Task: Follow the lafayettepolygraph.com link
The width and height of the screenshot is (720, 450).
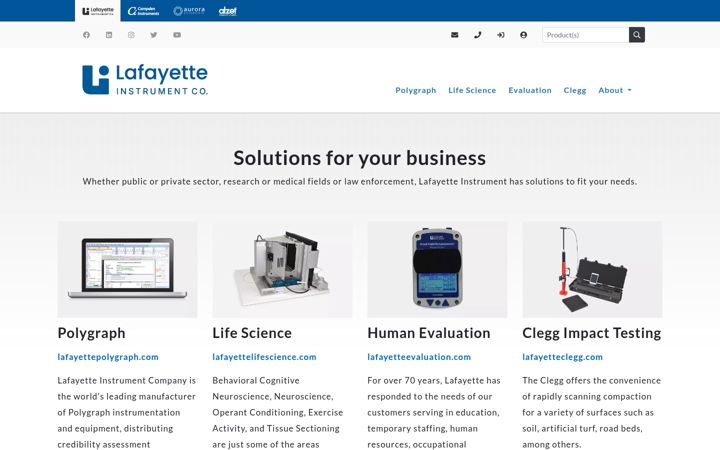Action: [108, 357]
